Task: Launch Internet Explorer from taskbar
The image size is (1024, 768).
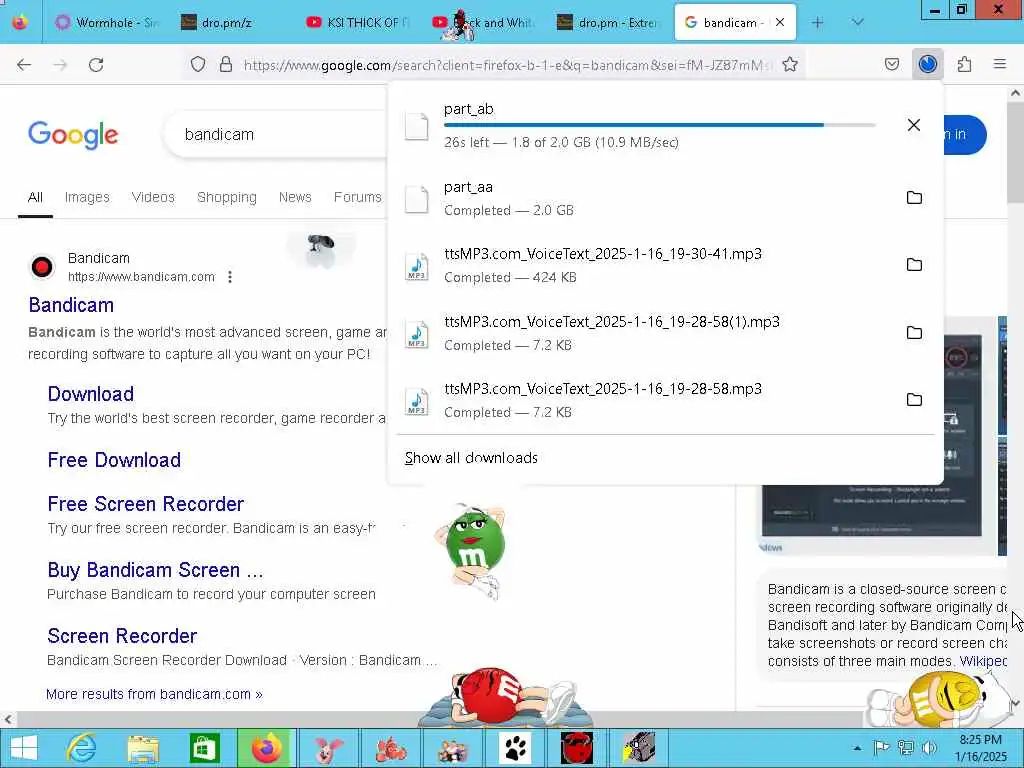Action: point(82,748)
